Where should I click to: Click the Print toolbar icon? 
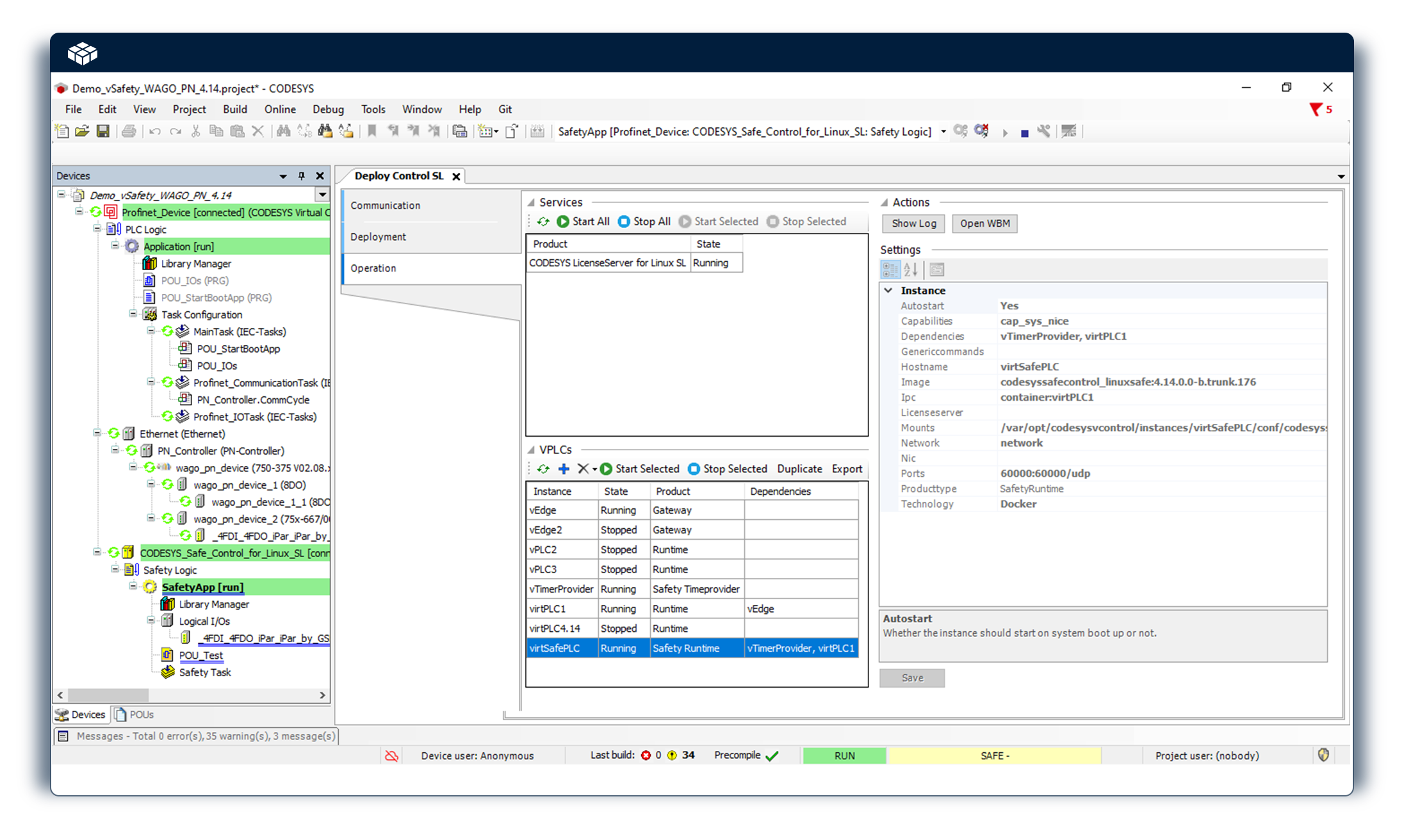point(129,131)
